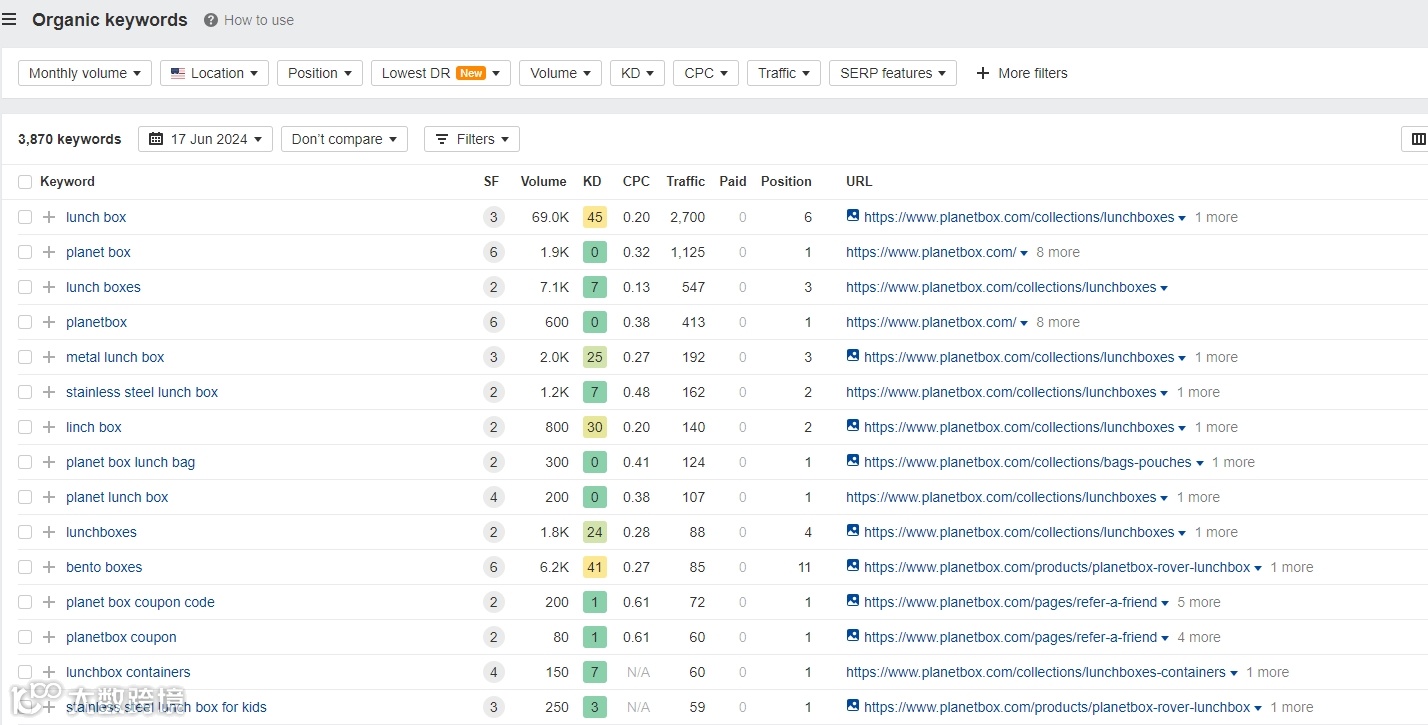Open the hamburger menu beside Organic keywords

tap(9, 19)
